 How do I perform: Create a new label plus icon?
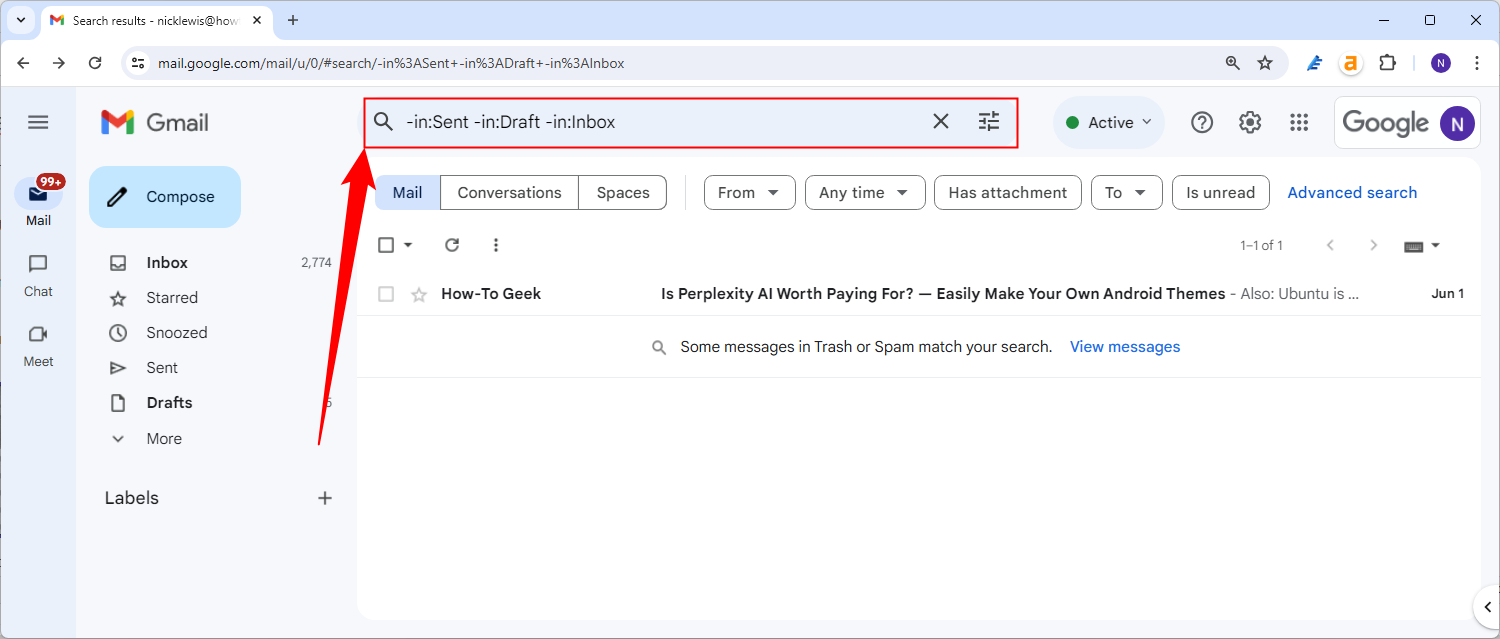coord(325,498)
